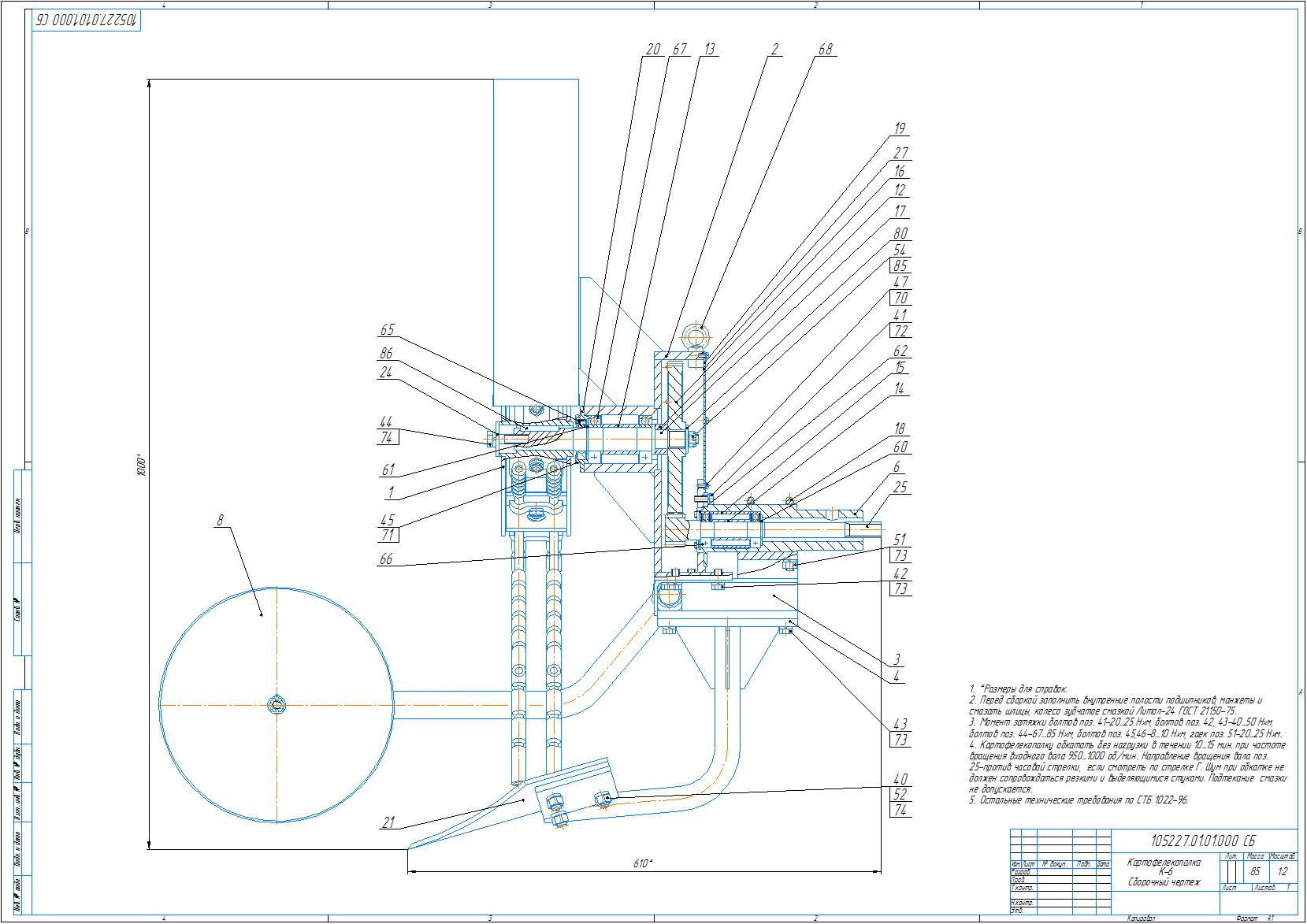Select the 610* horizontal dimension text
This screenshot has width=1307, height=924.
point(643,864)
